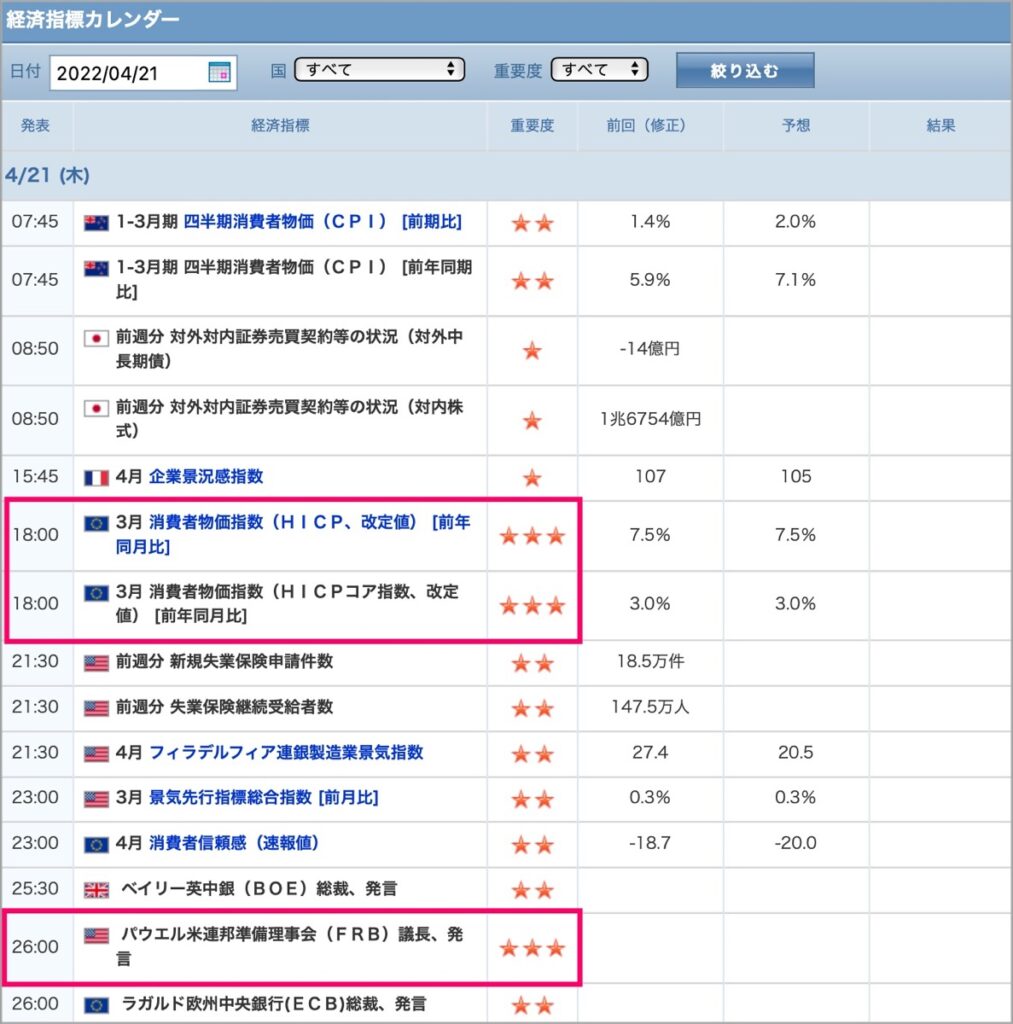Click the US flag beside 失業保険継続受給者数

pyautogui.click(x=96, y=709)
